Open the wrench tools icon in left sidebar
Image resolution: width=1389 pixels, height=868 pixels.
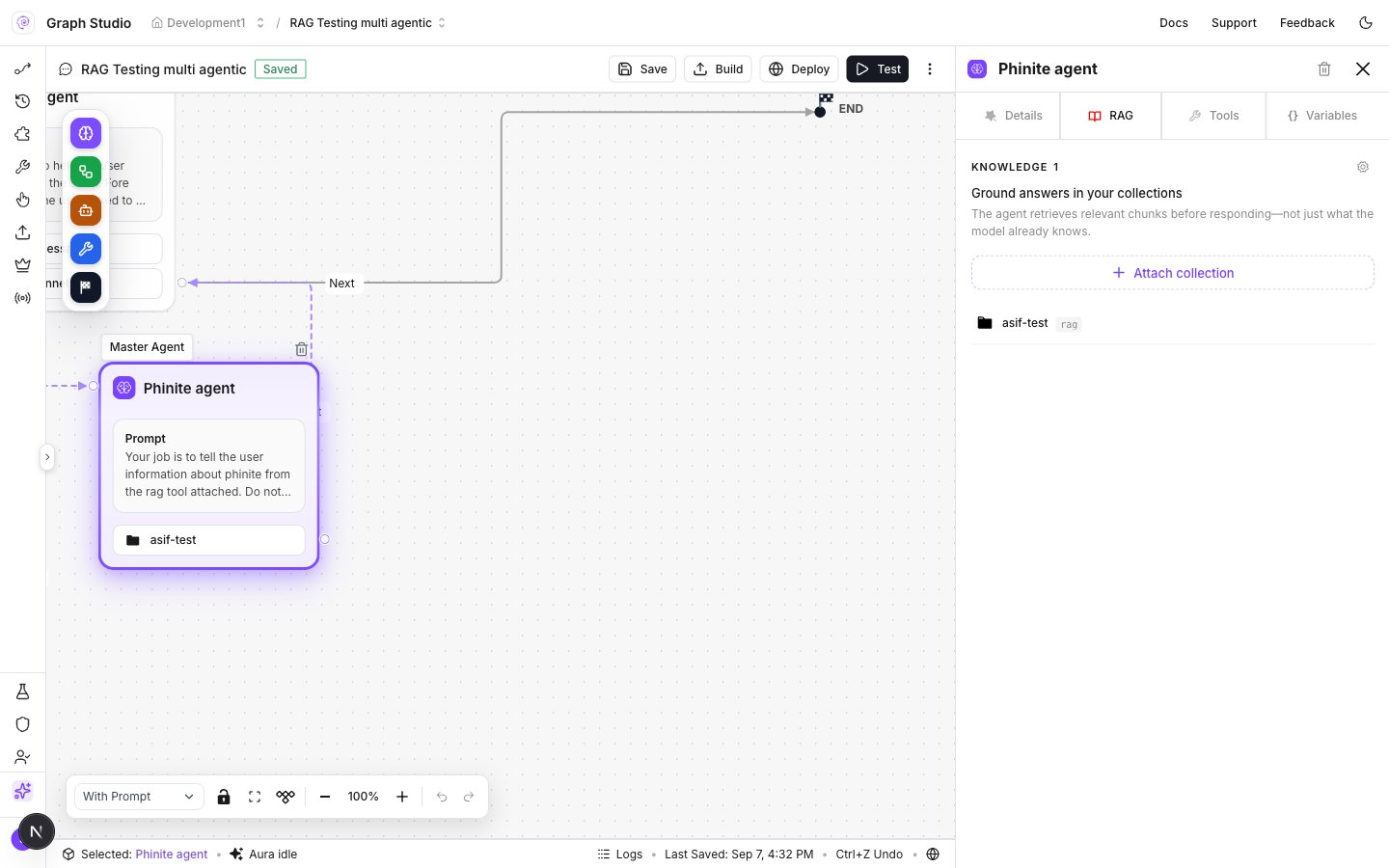coord(23,167)
